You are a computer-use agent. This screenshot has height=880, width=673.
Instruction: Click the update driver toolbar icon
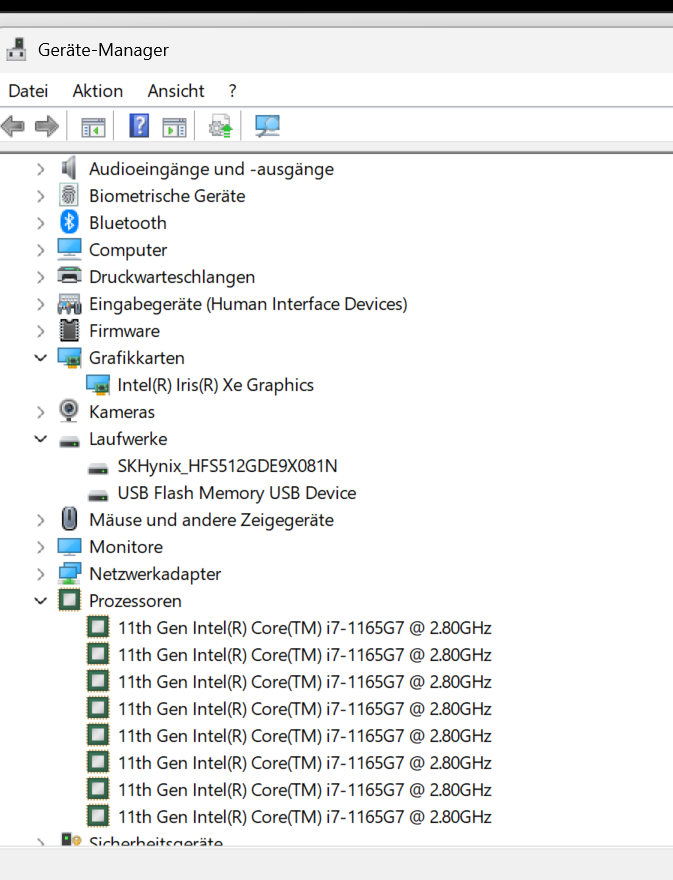tap(221, 126)
